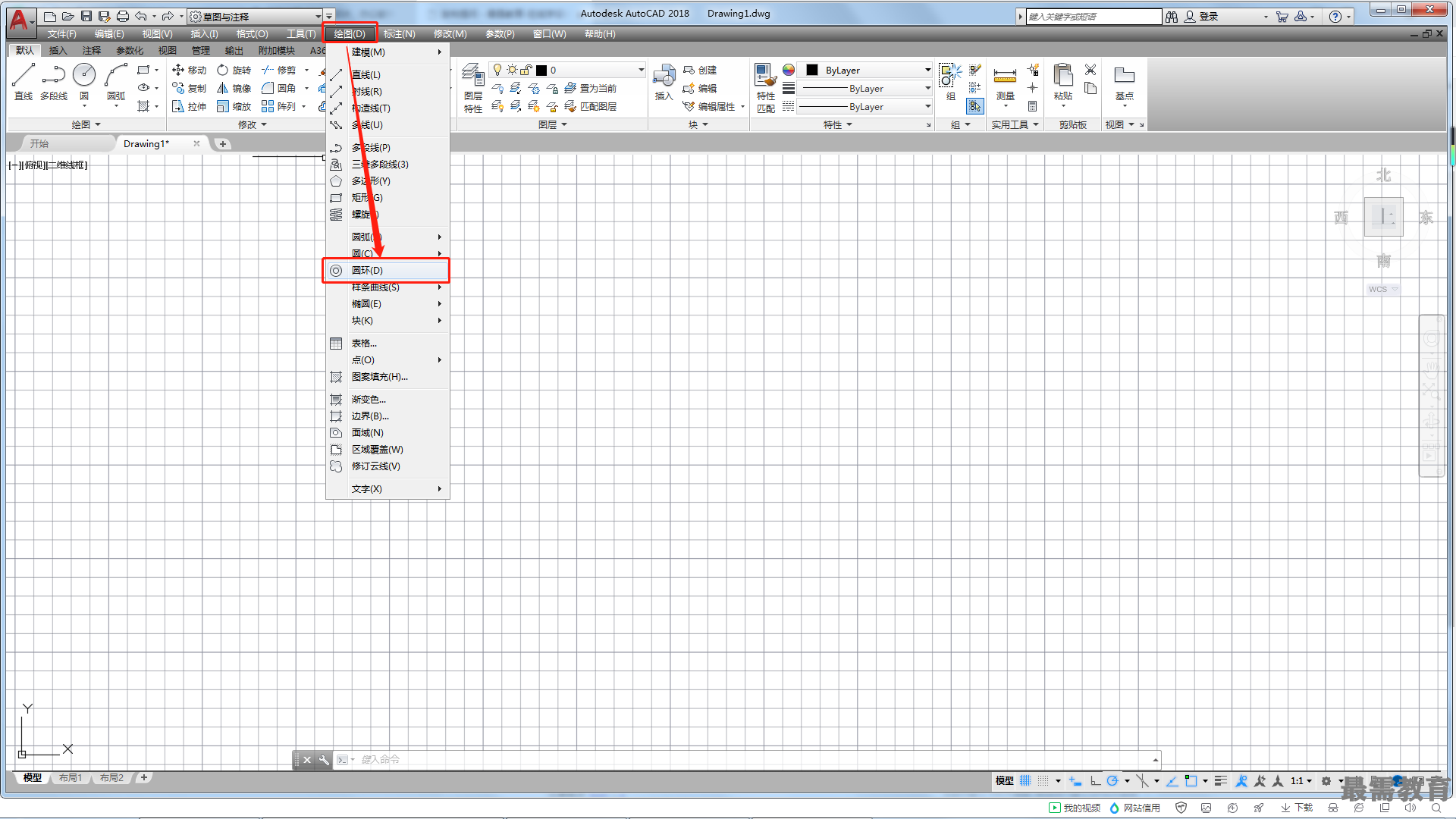The height and width of the screenshot is (819, 1456).
Task: Select the Line (直线) ribbon tool
Action: point(24,82)
